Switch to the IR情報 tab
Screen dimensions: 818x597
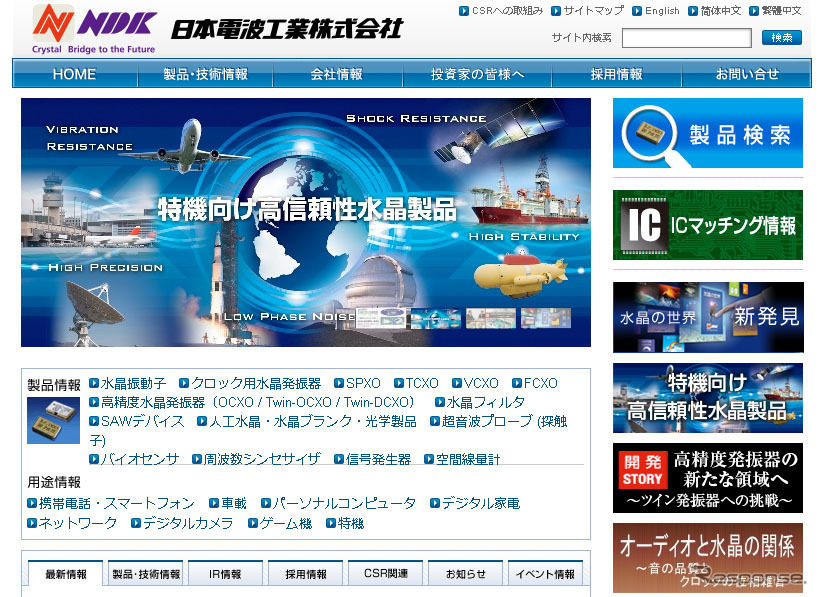click(x=224, y=573)
